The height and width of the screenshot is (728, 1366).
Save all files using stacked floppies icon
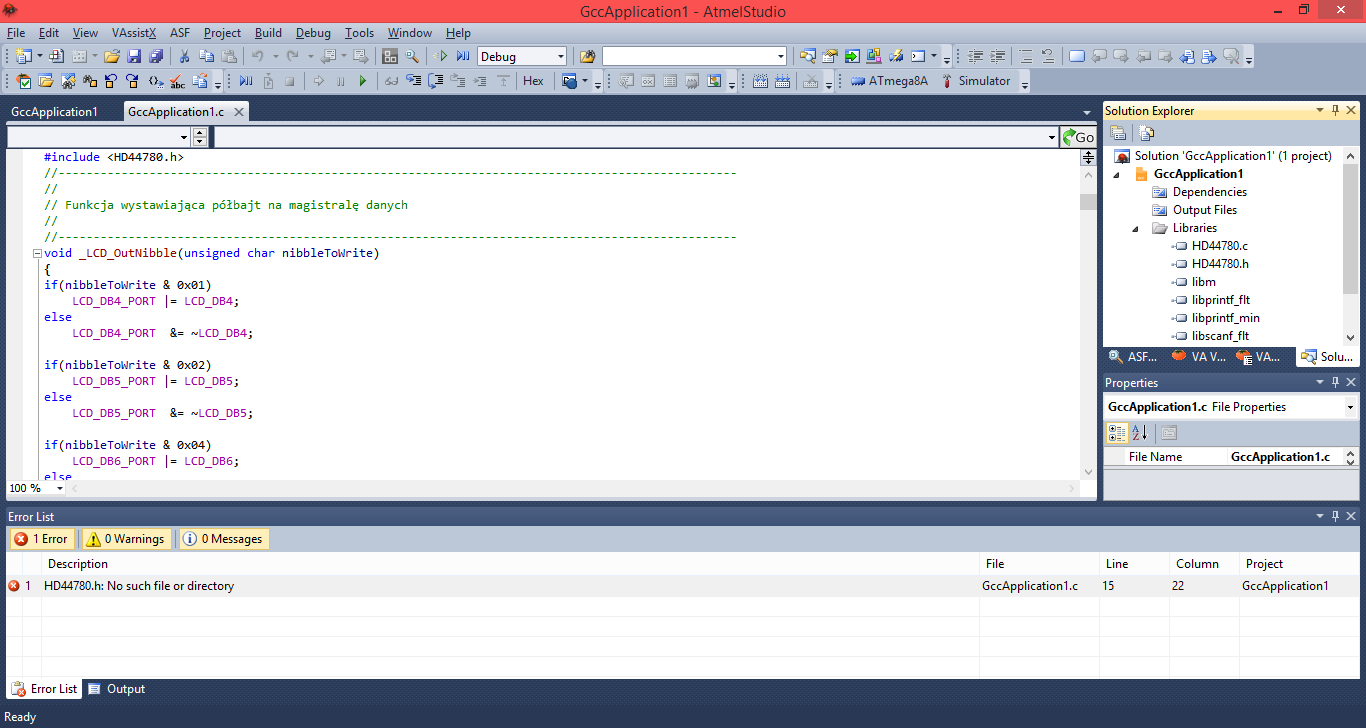click(155, 56)
